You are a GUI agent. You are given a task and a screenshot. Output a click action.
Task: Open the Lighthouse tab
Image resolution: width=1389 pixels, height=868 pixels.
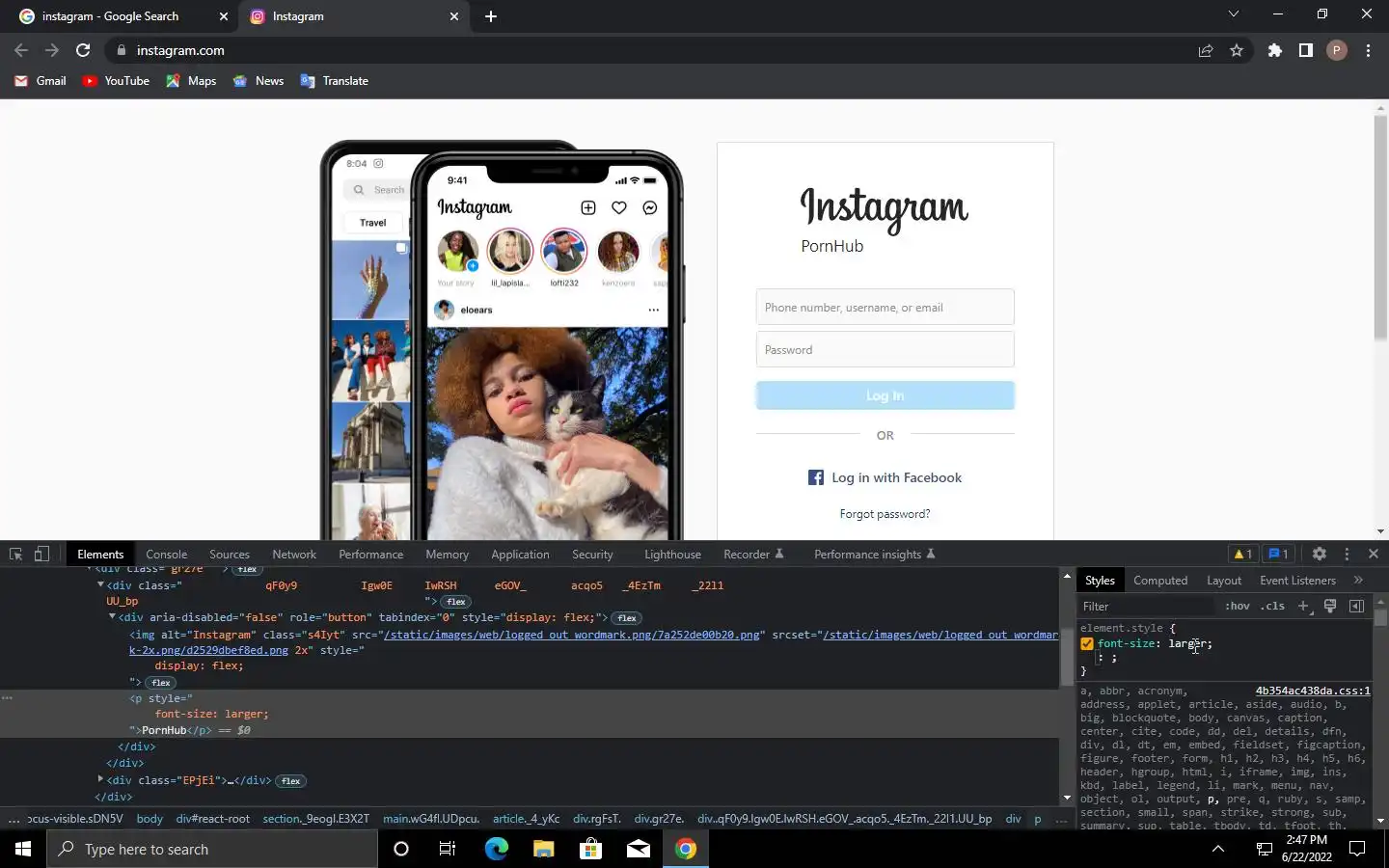(672, 554)
